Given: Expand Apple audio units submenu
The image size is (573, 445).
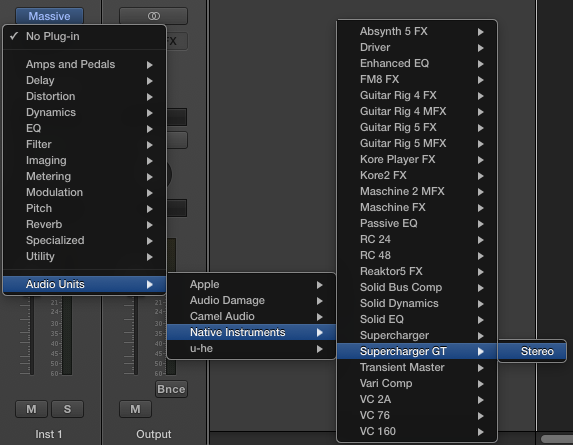Looking at the screenshot, I should (251, 284).
